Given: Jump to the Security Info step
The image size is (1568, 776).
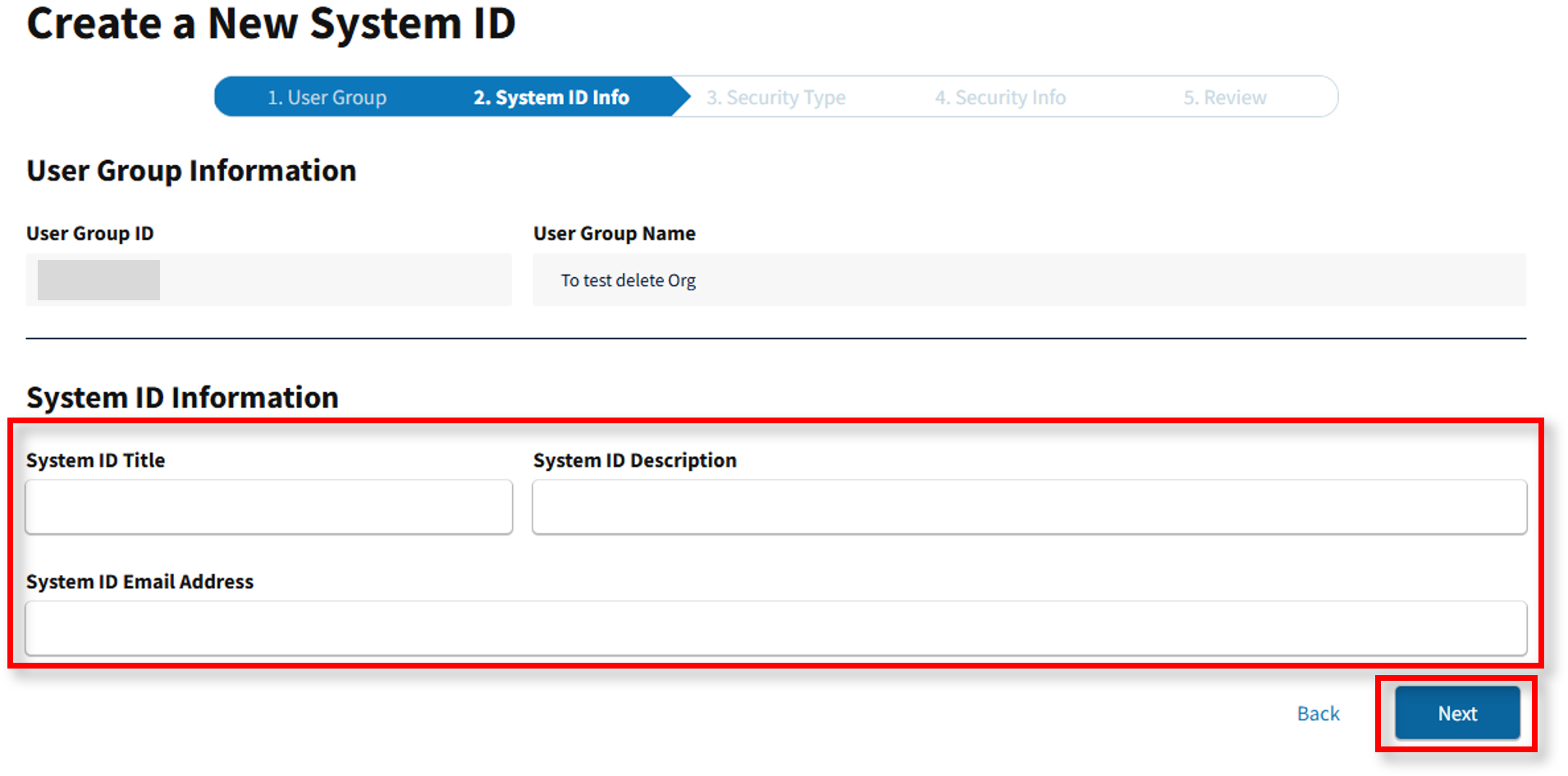Looking at the screenshot, I should click(x=999, y=98).
